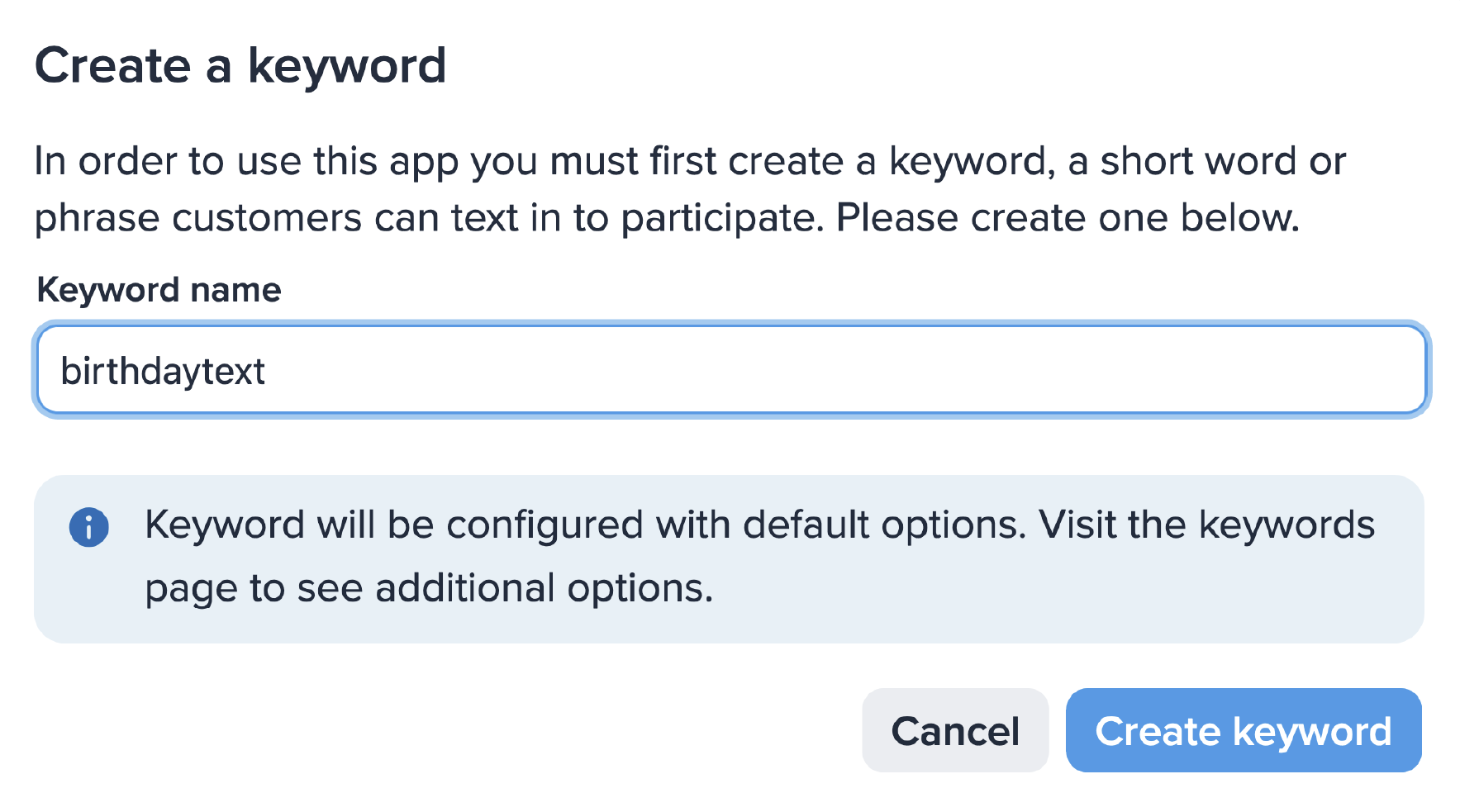The height and width of the screenshot is (812, 1460).
Task: Click the blue info circle icon
Action: click(x=88, y=527)
